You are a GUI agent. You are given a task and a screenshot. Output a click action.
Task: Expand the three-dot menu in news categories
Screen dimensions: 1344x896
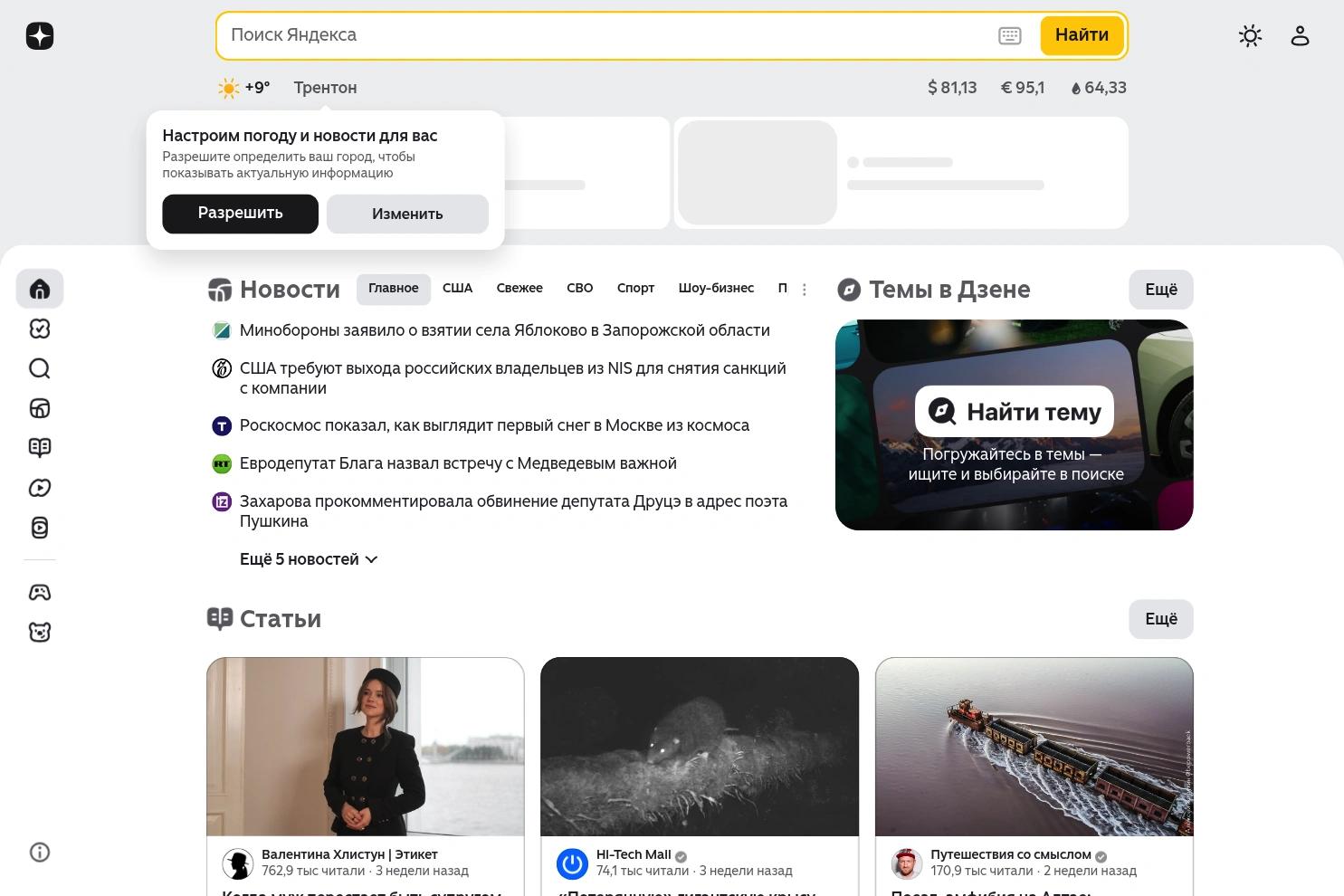(805, 289)
